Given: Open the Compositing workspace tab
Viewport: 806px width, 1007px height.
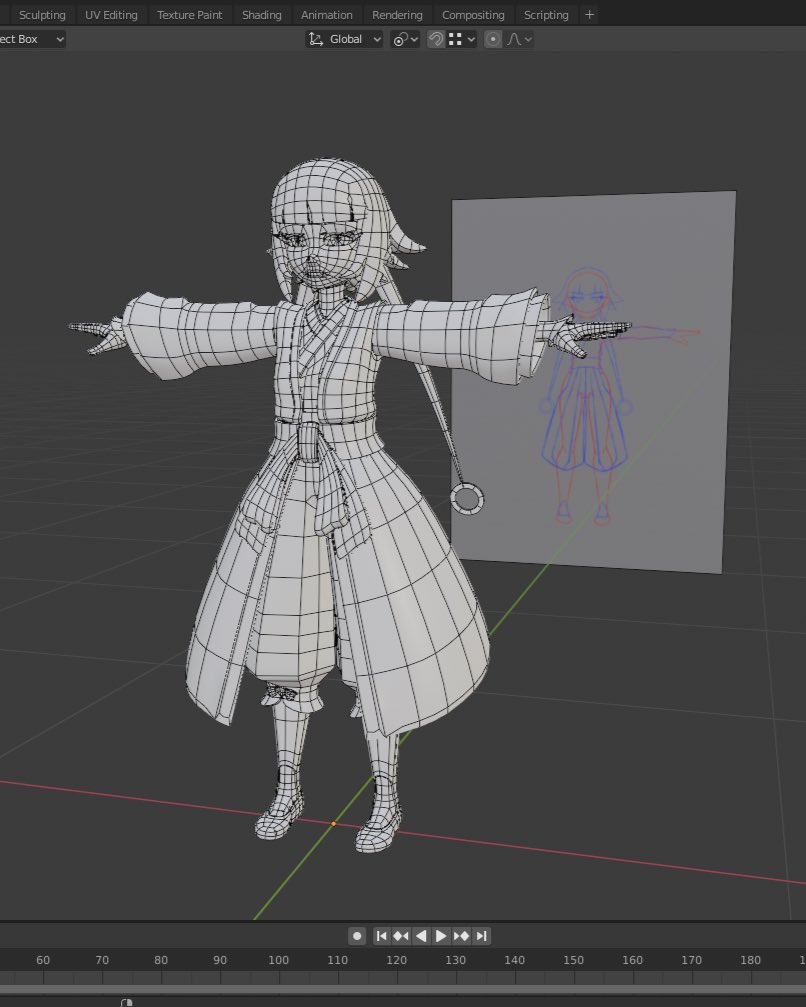Looking at the screenshot, I should [473, 15].
